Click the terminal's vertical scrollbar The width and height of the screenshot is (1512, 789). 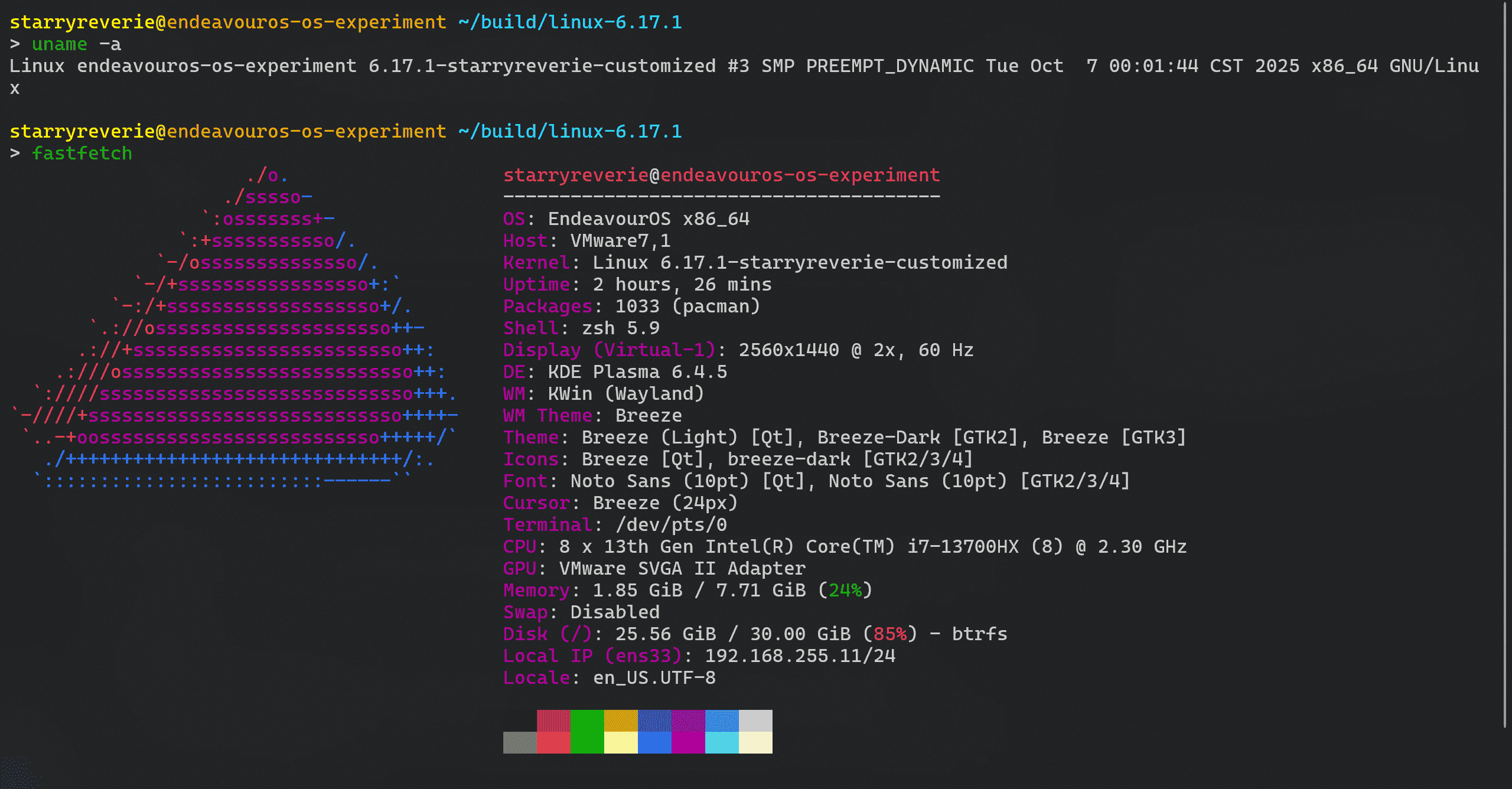point(1506,366)
